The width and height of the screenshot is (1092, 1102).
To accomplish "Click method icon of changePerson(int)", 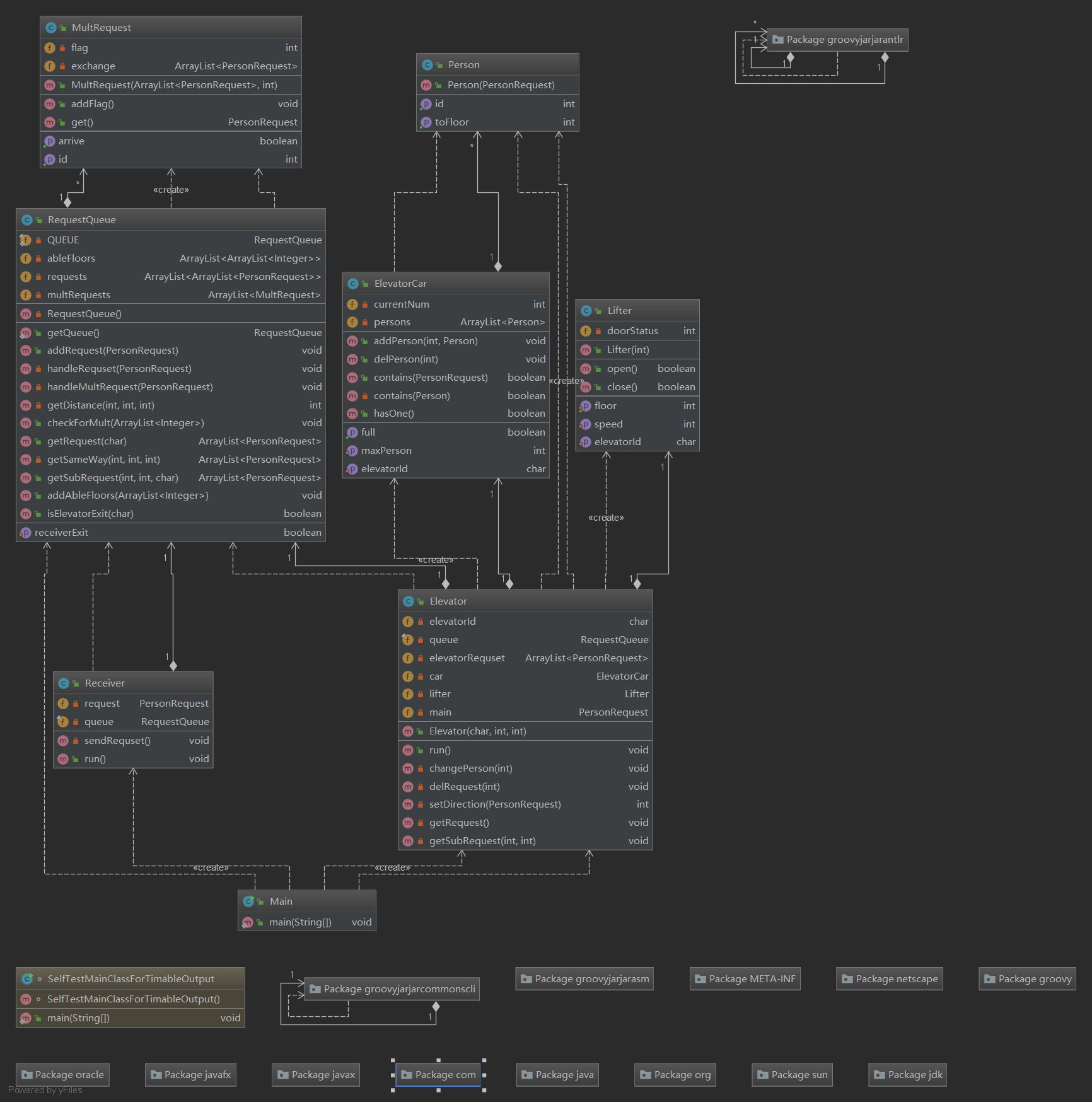I will coord(408,768).
